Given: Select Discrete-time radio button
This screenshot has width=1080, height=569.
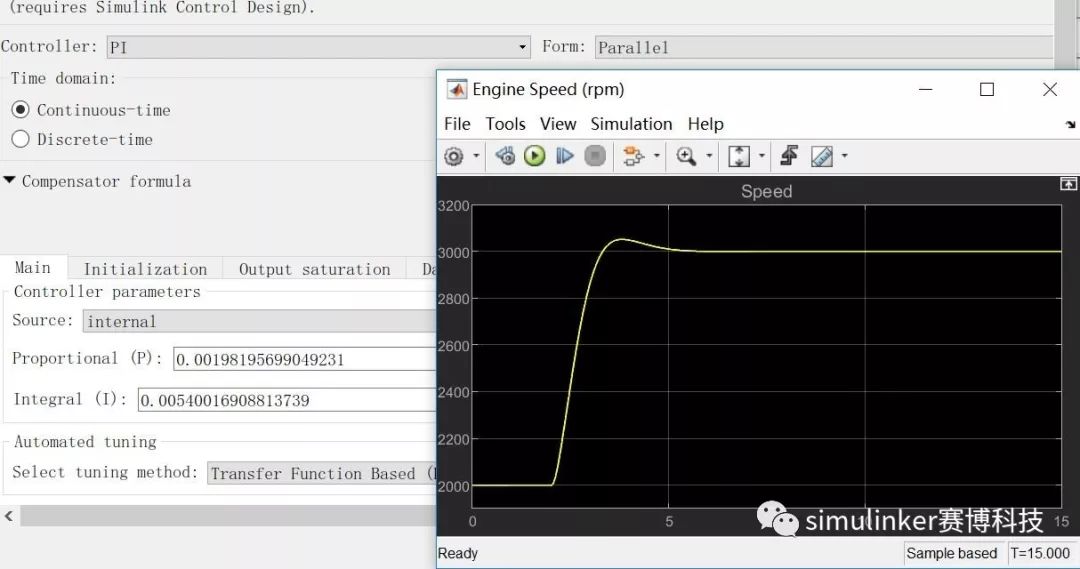Looking at the screenshot, I should [20, 139].
